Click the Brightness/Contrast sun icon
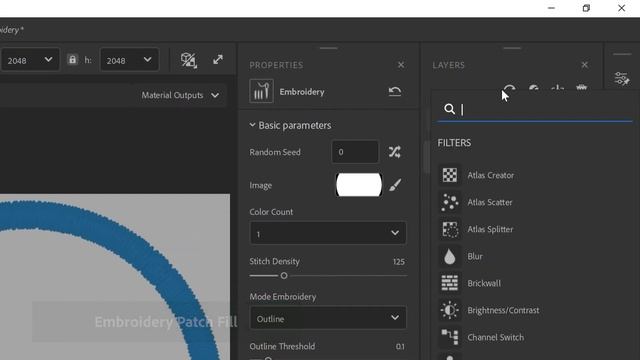 click(x=450, y=310)
